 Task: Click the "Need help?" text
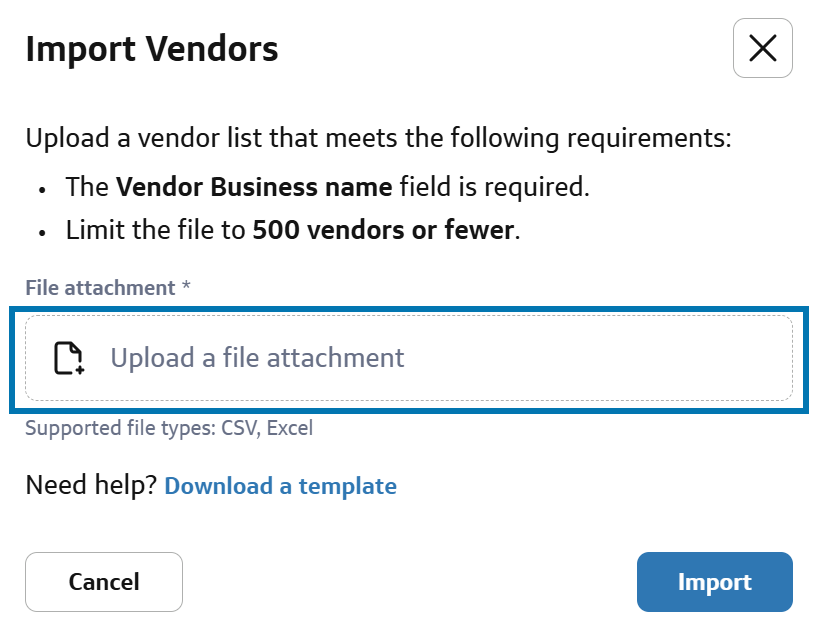coord(90,486)
